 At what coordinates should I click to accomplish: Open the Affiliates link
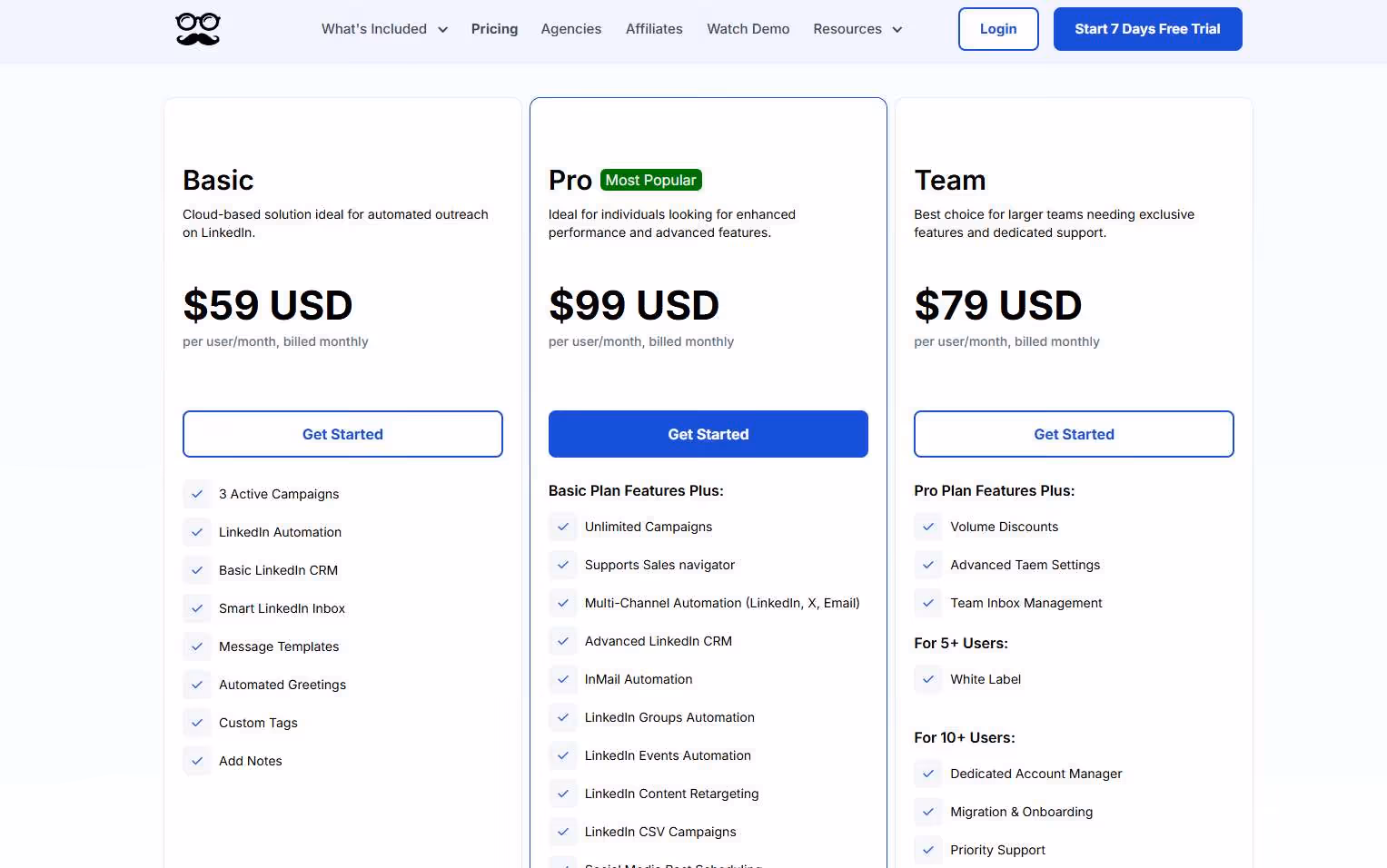coord(654,29)
